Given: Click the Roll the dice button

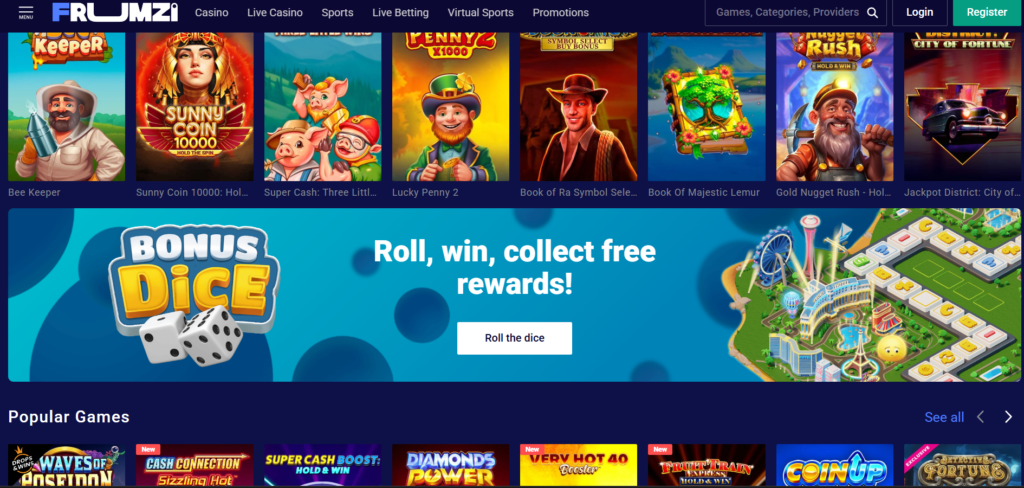Looking at the screenshot, I should (515, 338).
